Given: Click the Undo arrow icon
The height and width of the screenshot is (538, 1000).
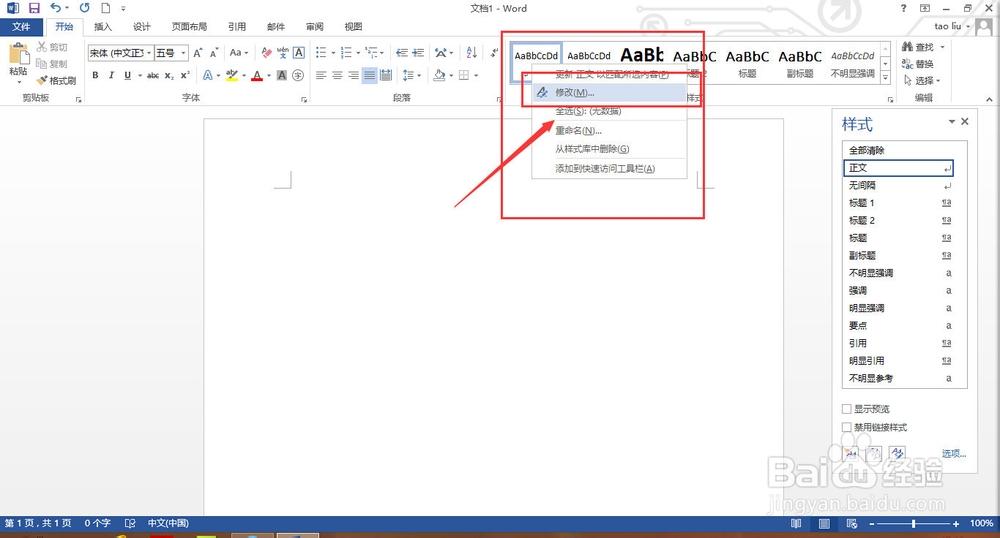Looking at the screenshot, I should tap(55, 8).
